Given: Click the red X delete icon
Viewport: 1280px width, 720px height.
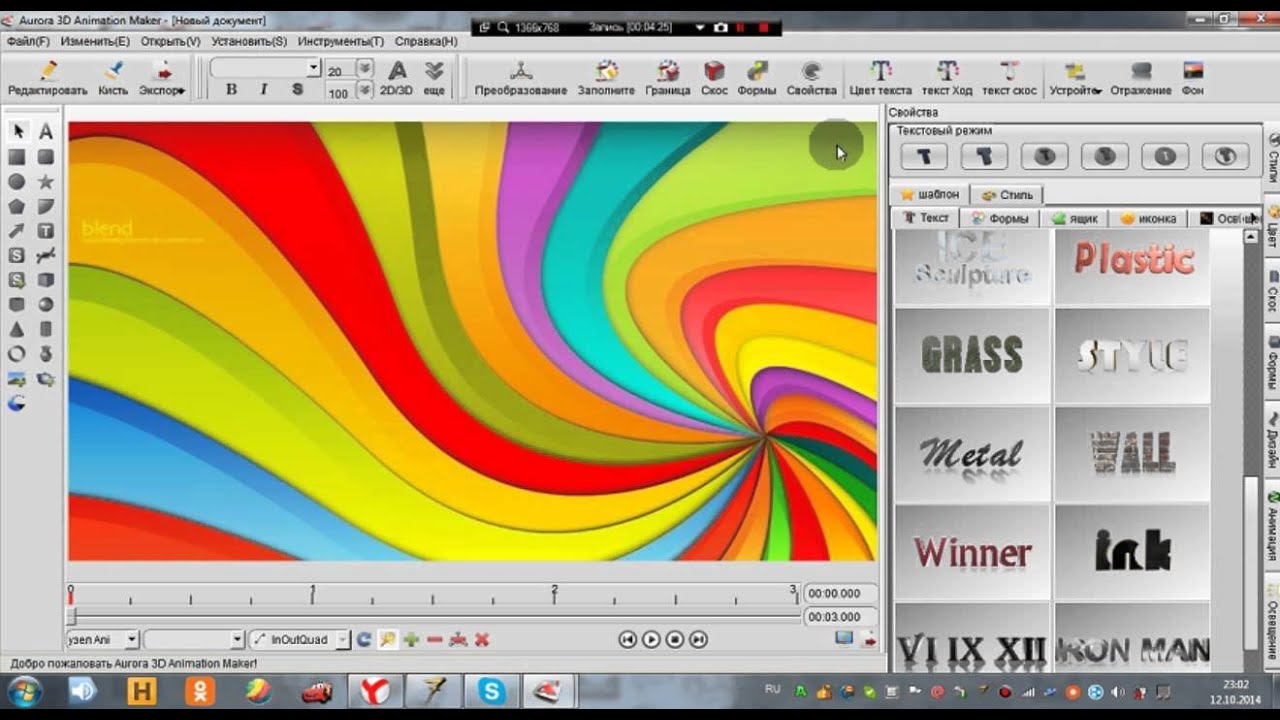Looking at the screenshot, I should pos(482,639).
